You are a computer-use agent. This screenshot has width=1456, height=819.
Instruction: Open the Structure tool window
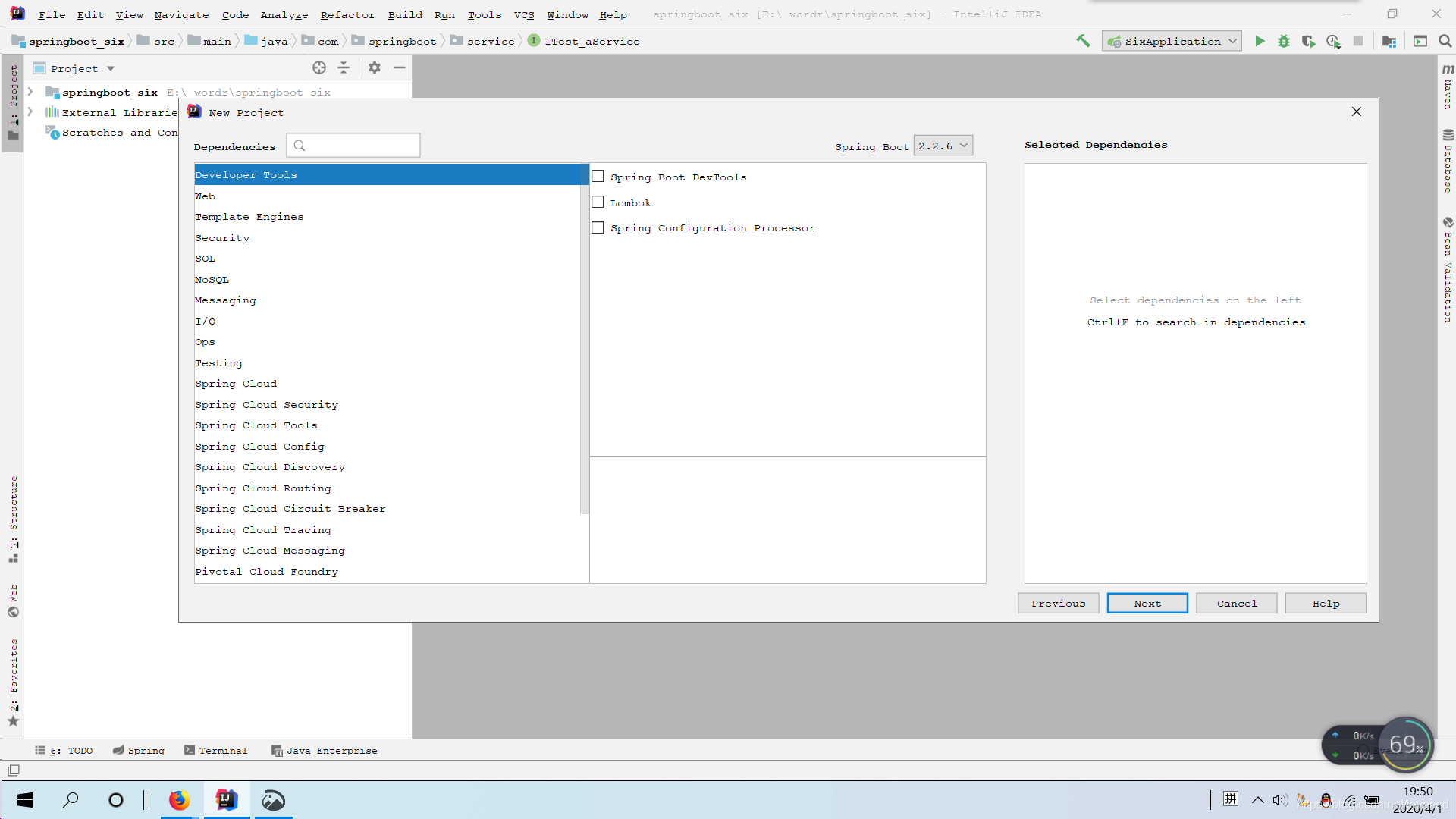(x=13, y=519)
